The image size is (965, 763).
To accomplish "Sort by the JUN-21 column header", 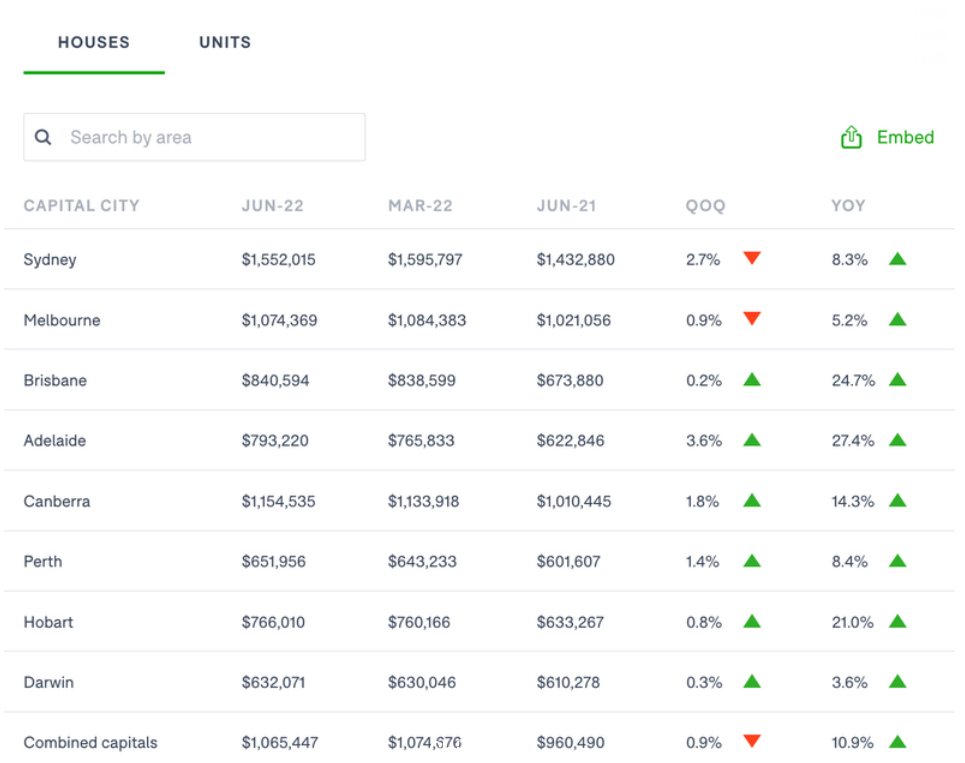I will click(566, 206).
